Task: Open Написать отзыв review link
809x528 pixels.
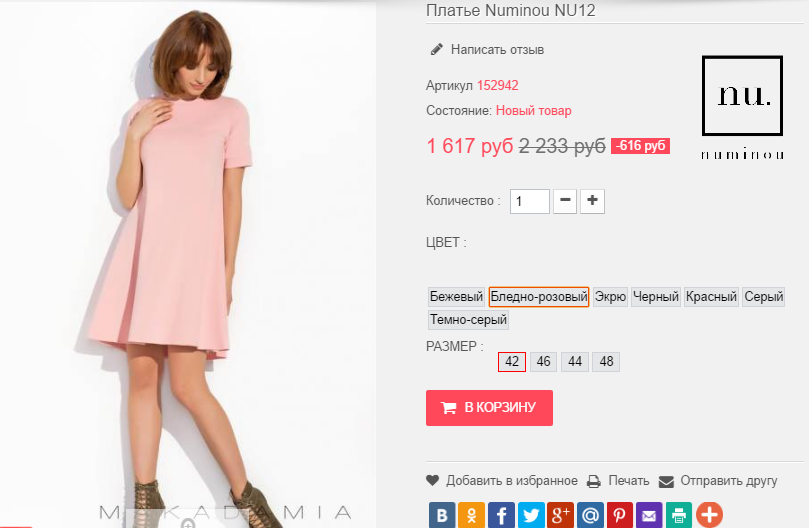Action: coord(496,49)
